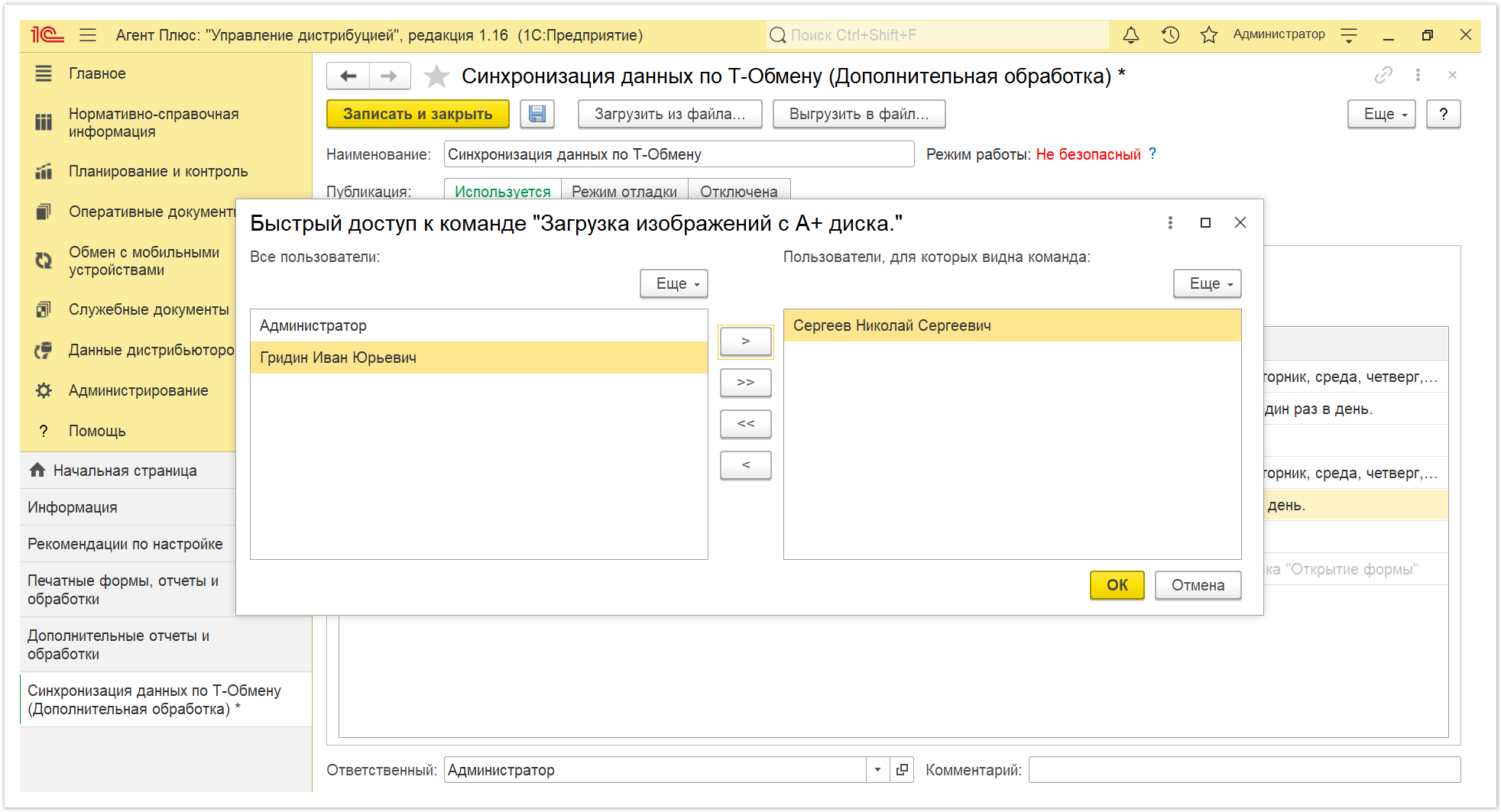Close the quick access dialog
The height and width of the screenshot is (812, 1501).
pyautogui.click(x=1240, y=222)
